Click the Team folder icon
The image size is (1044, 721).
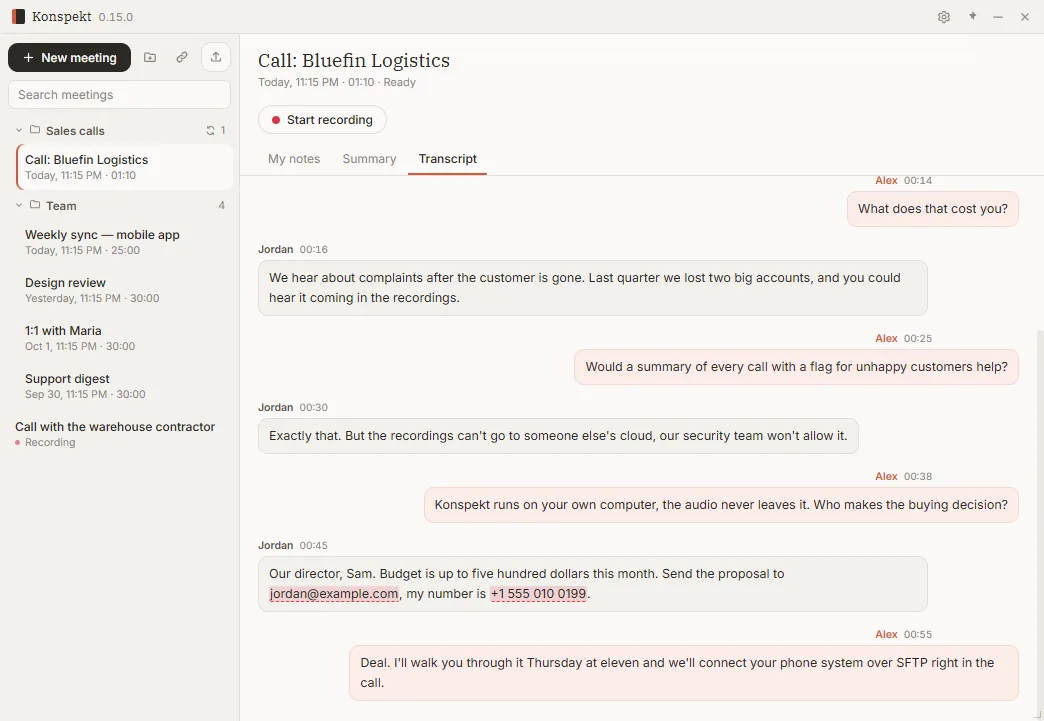click(35, 205)
